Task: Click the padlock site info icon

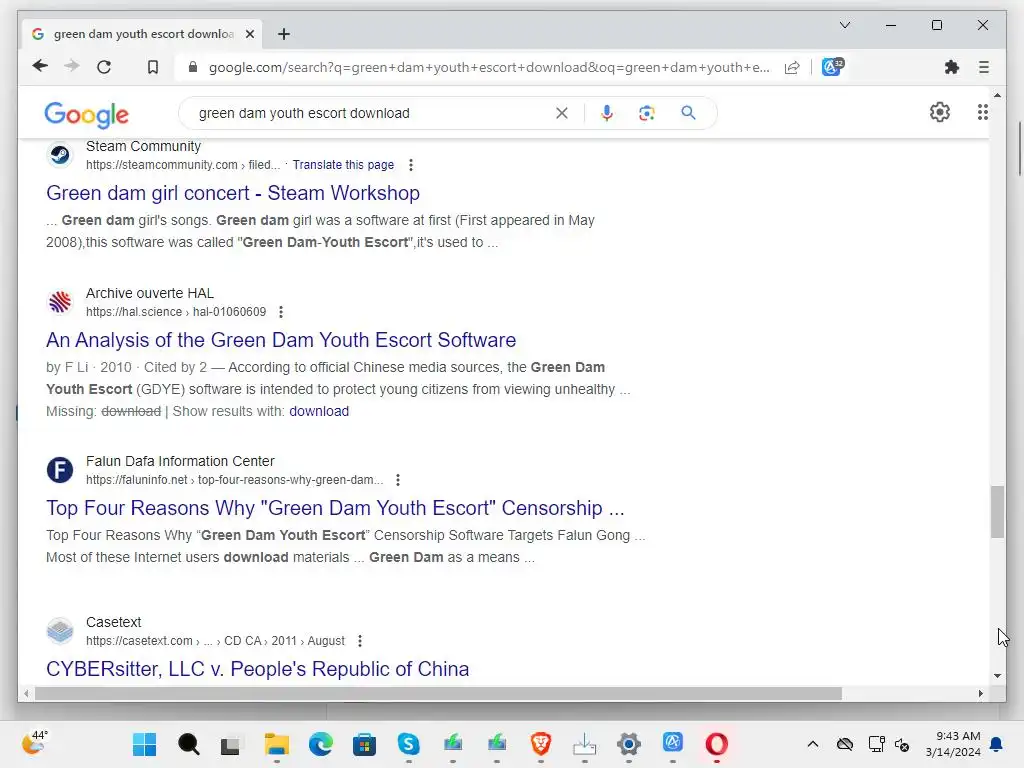Action: 193,67
